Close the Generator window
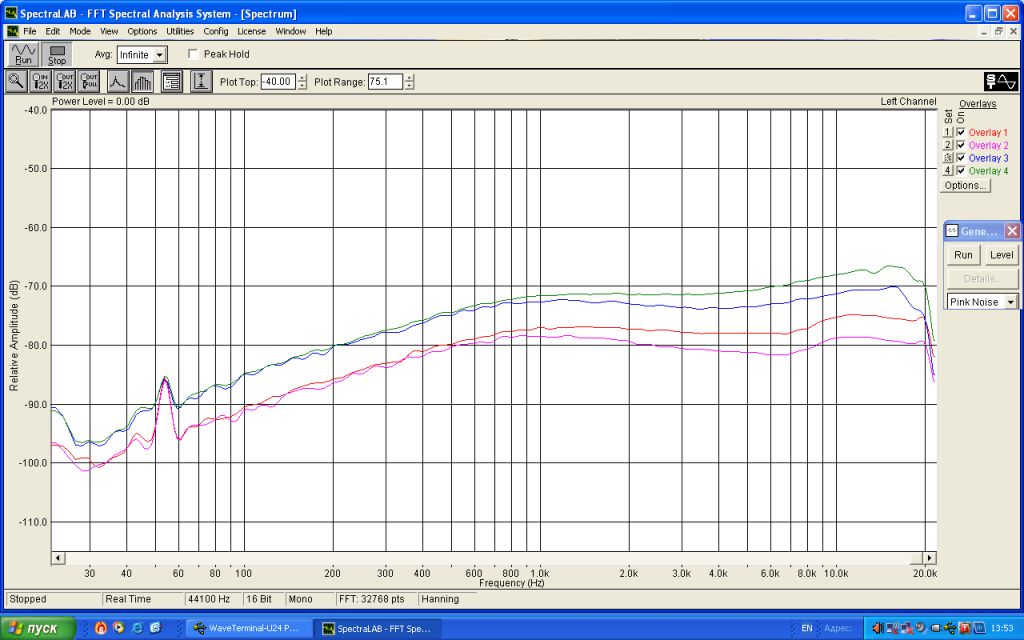This screenshot has height=640, width=1024. click(1012, 231)
